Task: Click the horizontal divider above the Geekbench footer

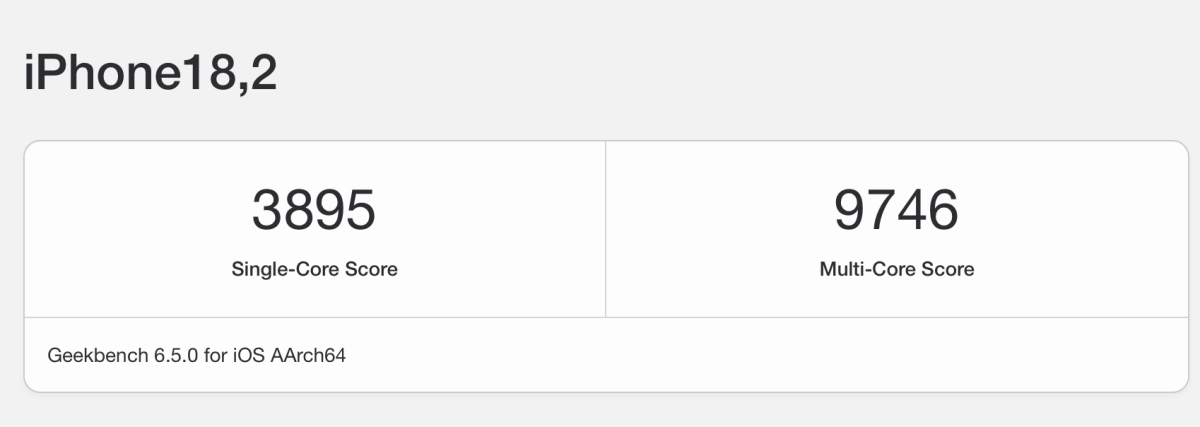Action: click(606, 318)
